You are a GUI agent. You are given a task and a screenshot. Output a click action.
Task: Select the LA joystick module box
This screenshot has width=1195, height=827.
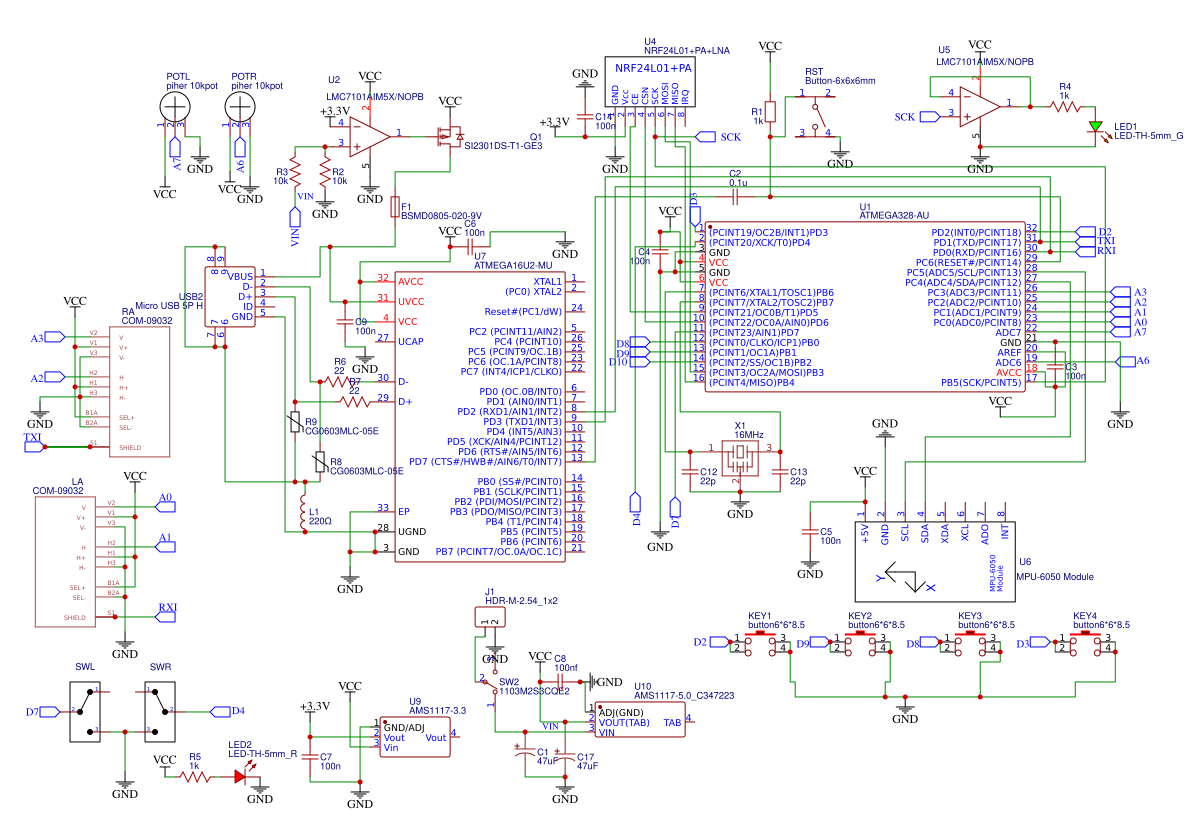(66, 562)
